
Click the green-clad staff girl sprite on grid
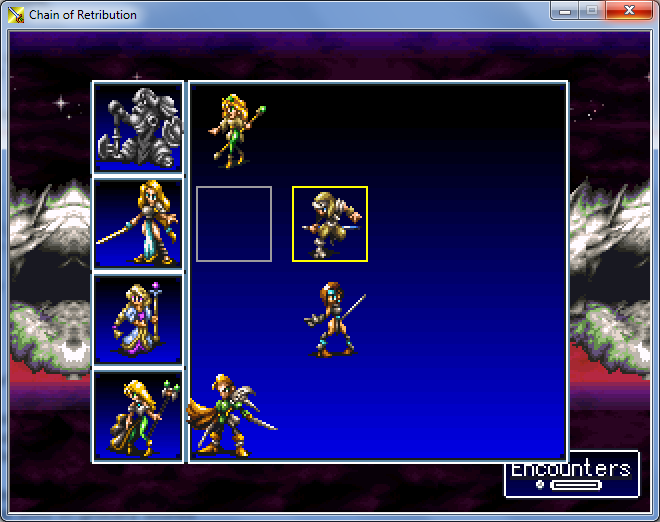pyautogui.click(x=237, y=131)
